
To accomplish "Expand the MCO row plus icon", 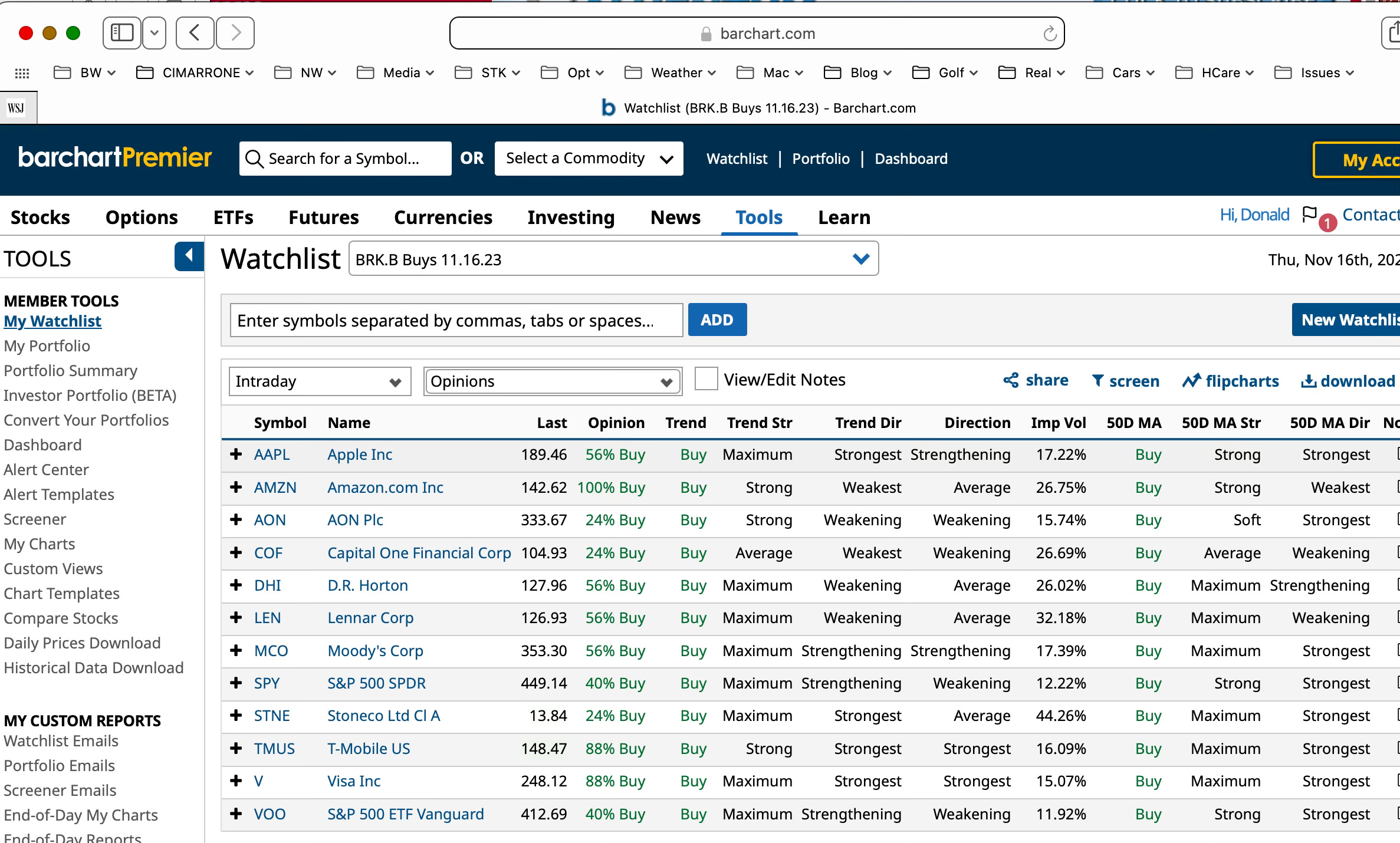I will point(236,650).
